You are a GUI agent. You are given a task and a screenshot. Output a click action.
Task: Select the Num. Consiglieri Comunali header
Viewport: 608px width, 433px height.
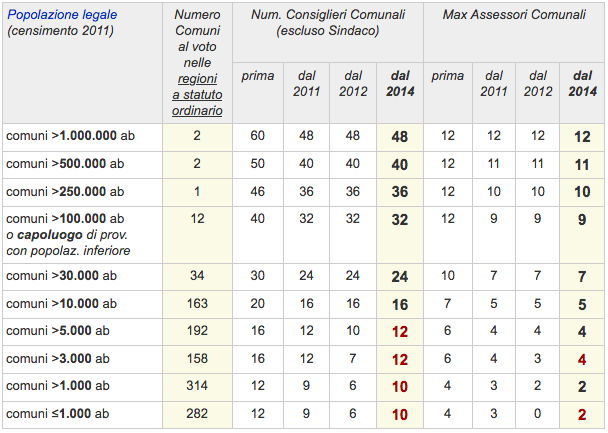328,22
